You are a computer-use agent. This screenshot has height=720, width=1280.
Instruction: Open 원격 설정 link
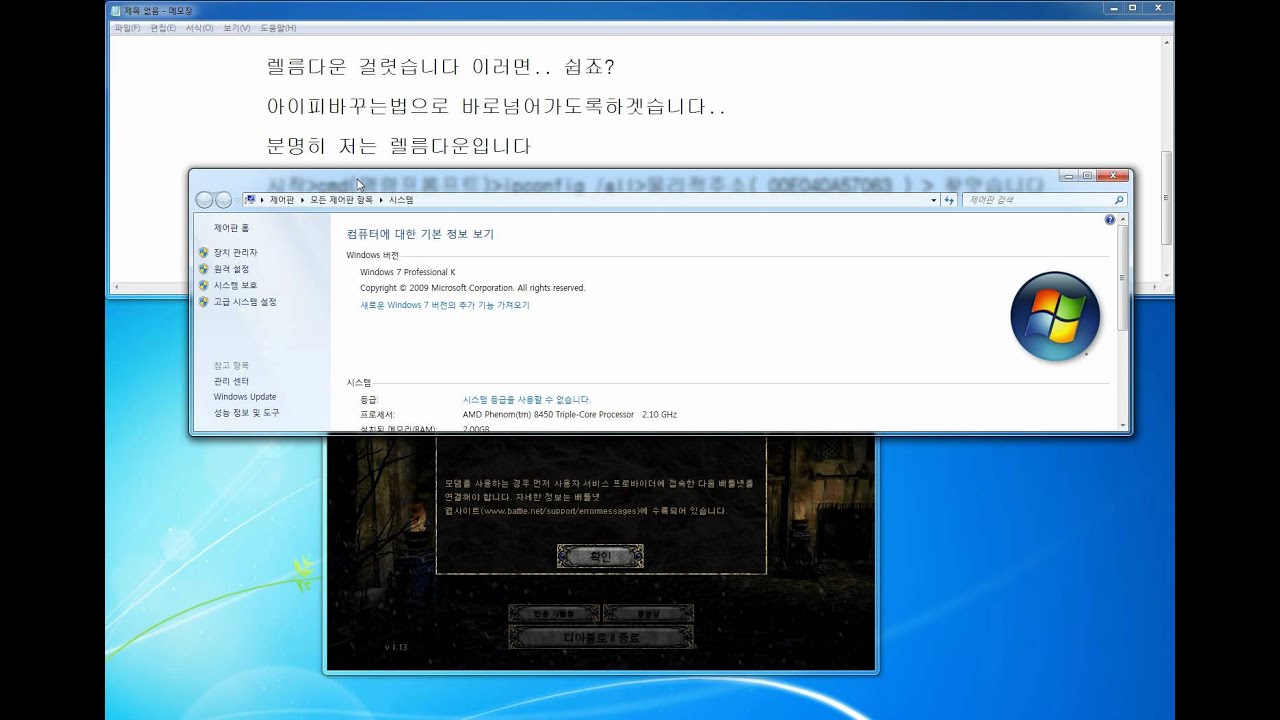point(231,269)
